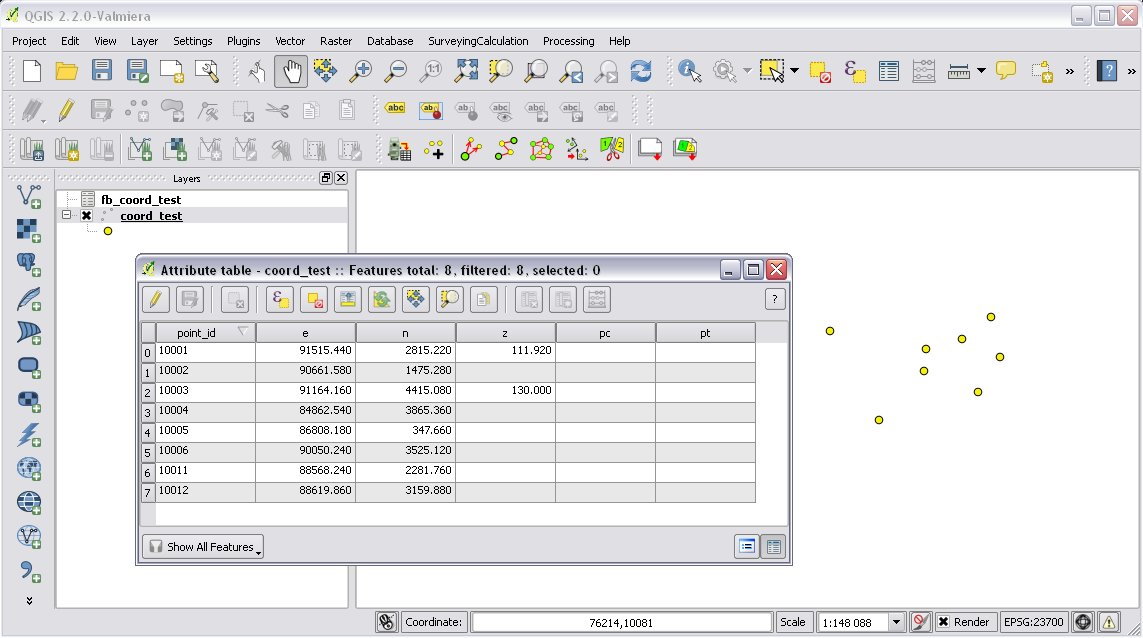
Task: Click the Save Project icon
Action: 102,71
